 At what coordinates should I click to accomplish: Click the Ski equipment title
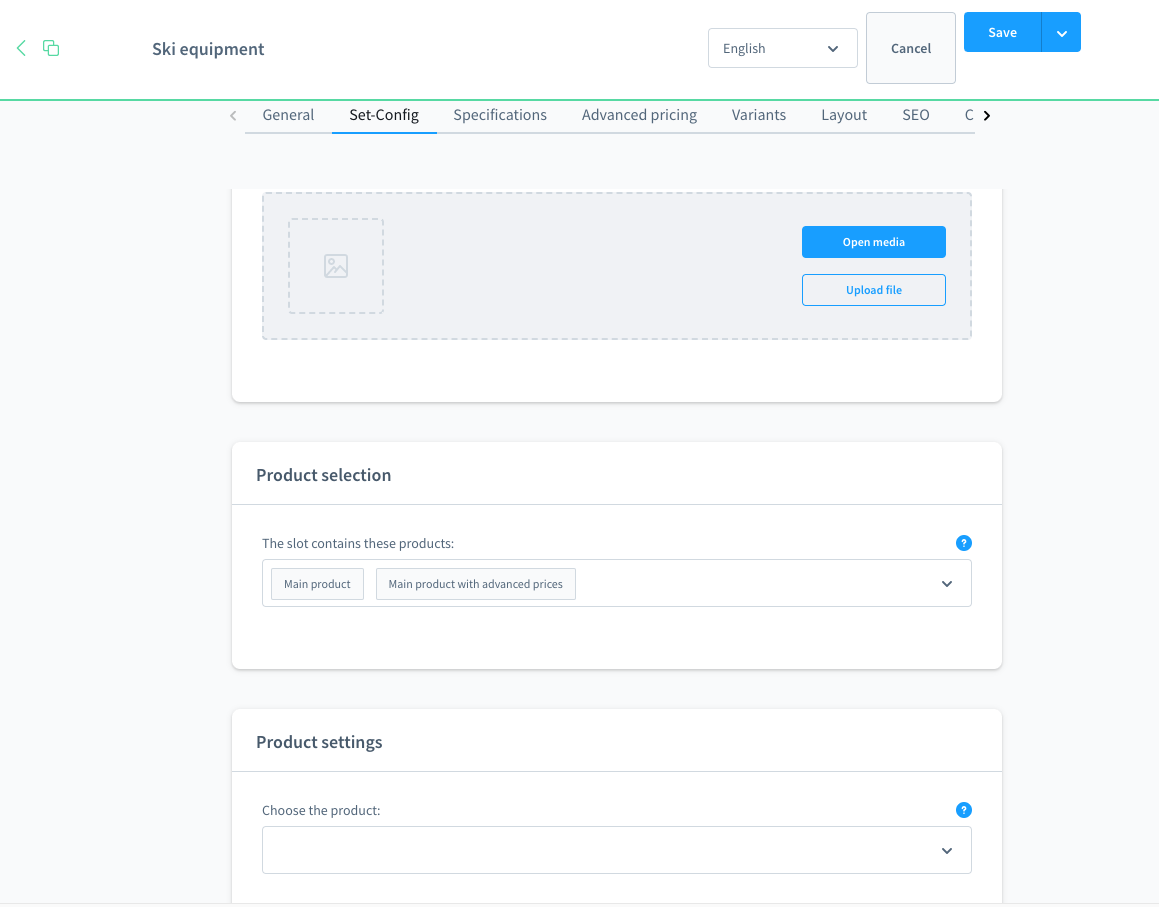click(208, 49)
